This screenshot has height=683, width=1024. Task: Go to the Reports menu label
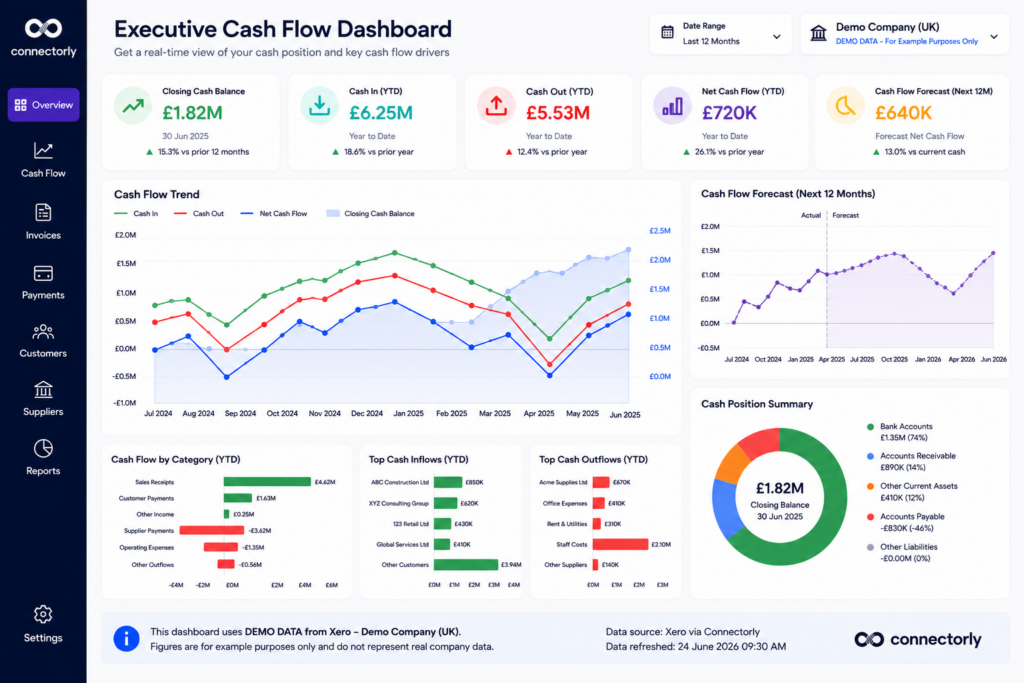click(43, 471)
